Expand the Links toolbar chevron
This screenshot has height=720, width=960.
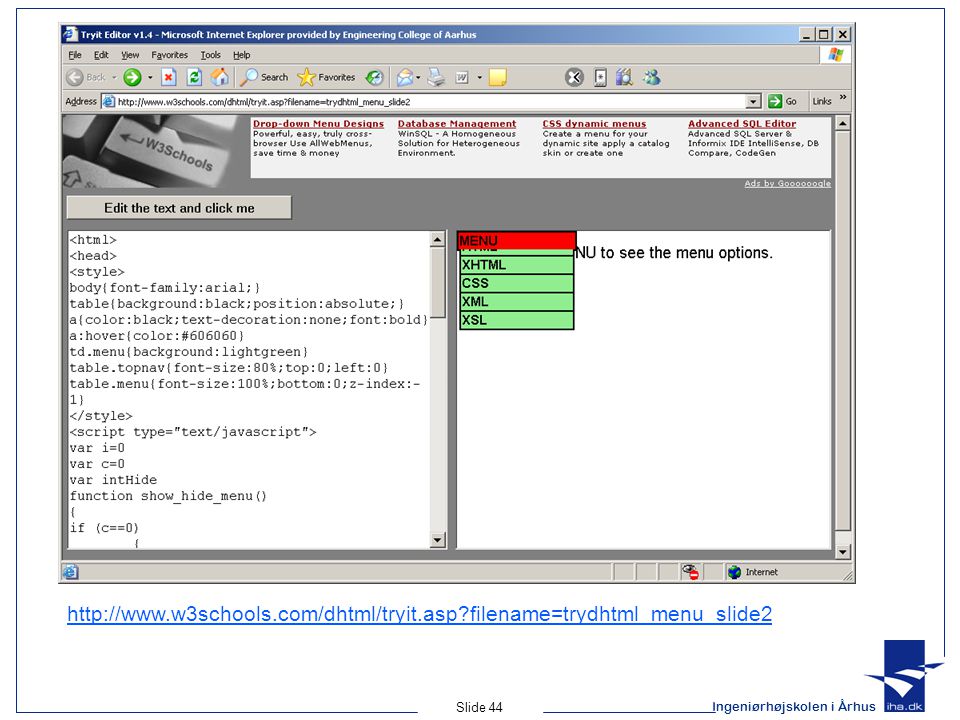[843, 97]
